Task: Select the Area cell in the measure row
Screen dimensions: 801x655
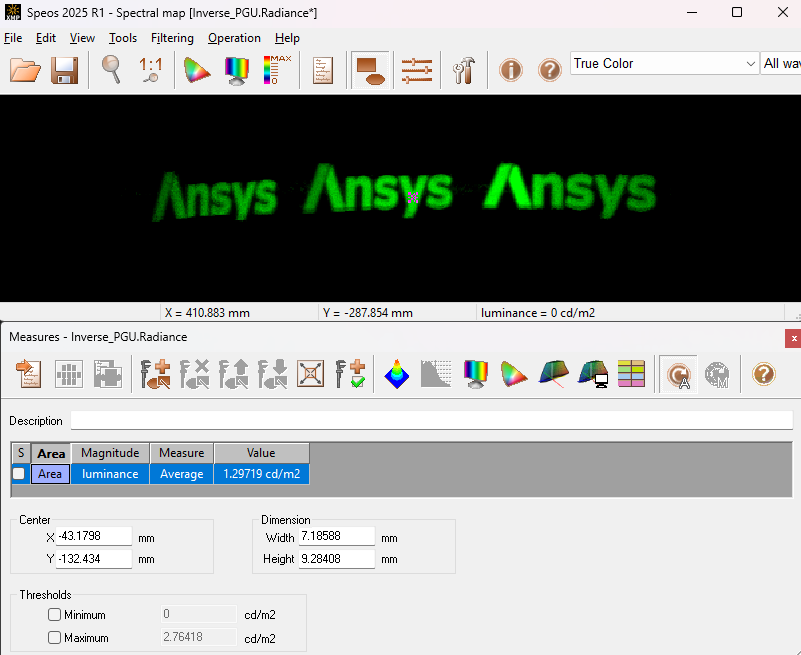Action: tap(50, 474)
